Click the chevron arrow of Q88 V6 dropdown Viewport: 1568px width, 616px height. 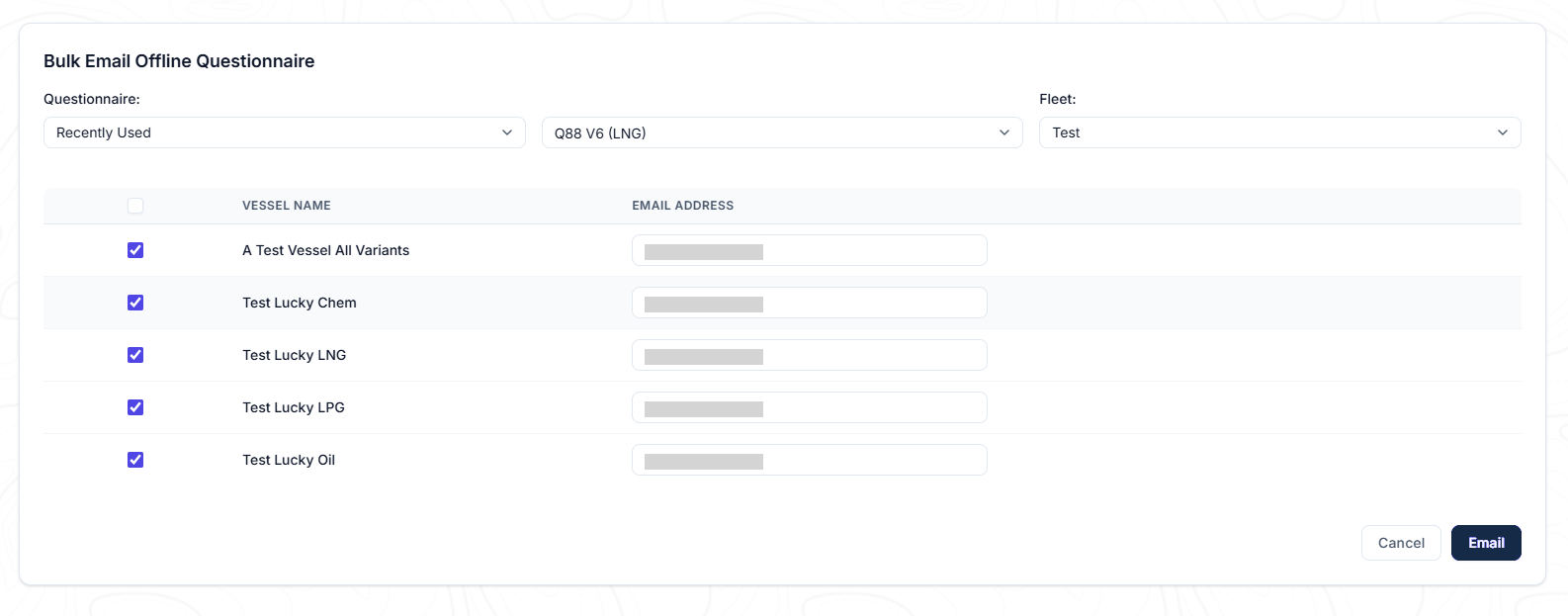1004,132
